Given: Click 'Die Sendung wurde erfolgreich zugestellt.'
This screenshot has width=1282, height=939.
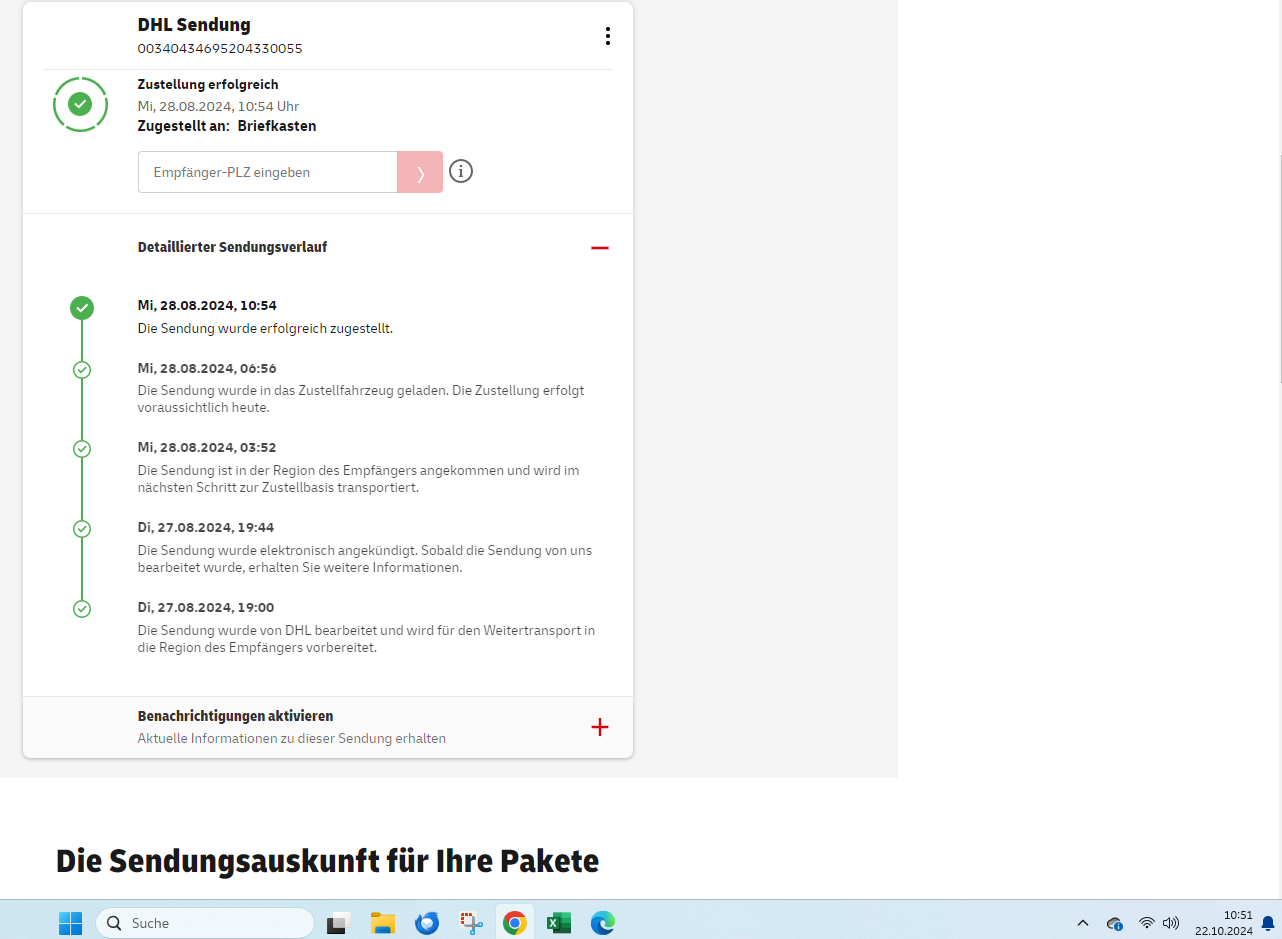Looking at the screenshot, I should click(x=265, y=328).
